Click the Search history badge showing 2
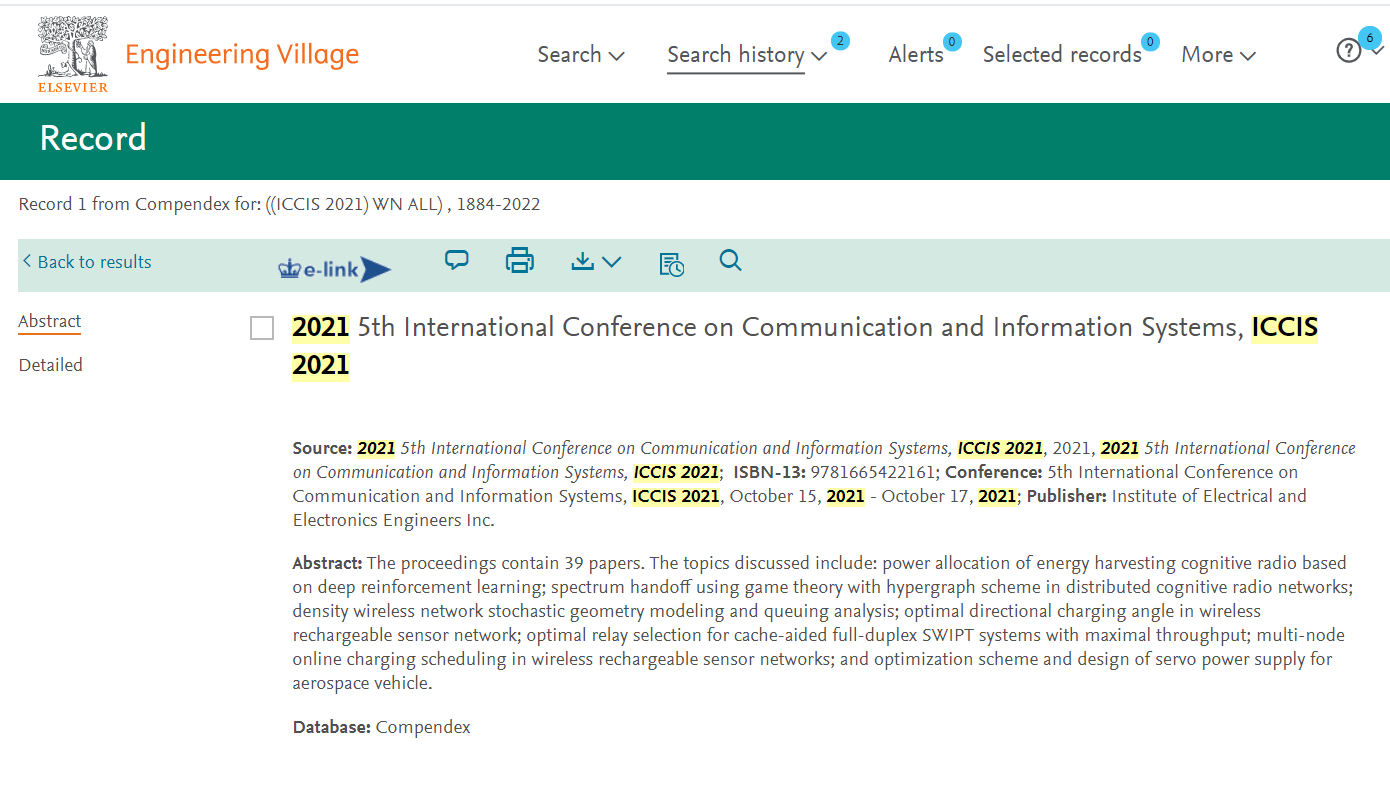 840,41
